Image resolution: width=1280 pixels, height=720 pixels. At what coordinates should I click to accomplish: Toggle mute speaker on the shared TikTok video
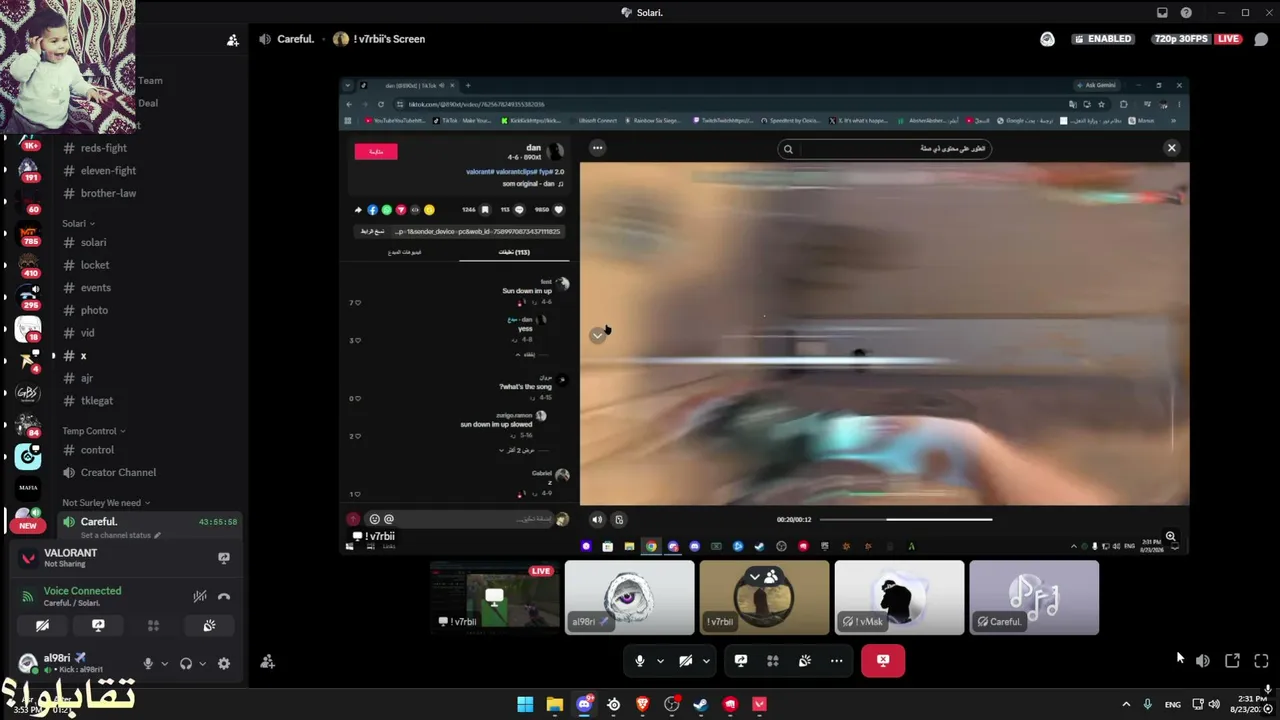(597, 519)
